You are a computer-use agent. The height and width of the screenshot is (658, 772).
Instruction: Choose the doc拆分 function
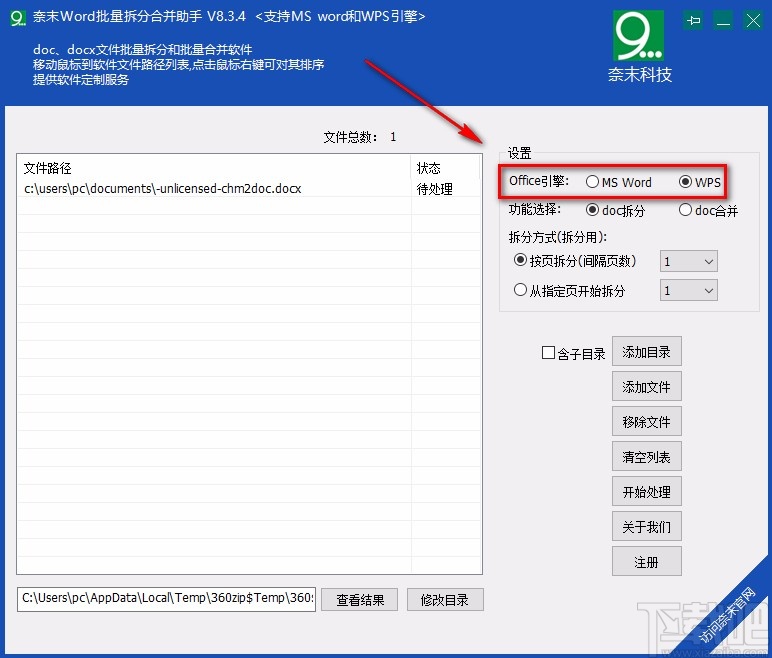[615, 211]
